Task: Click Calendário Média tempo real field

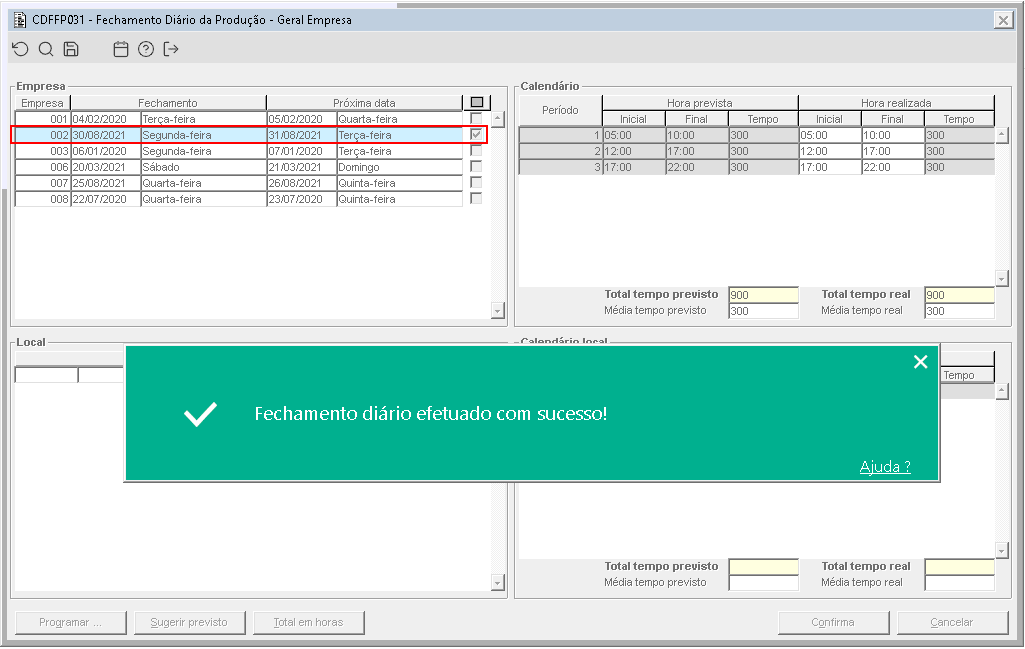Action: [x=960, y=311]
